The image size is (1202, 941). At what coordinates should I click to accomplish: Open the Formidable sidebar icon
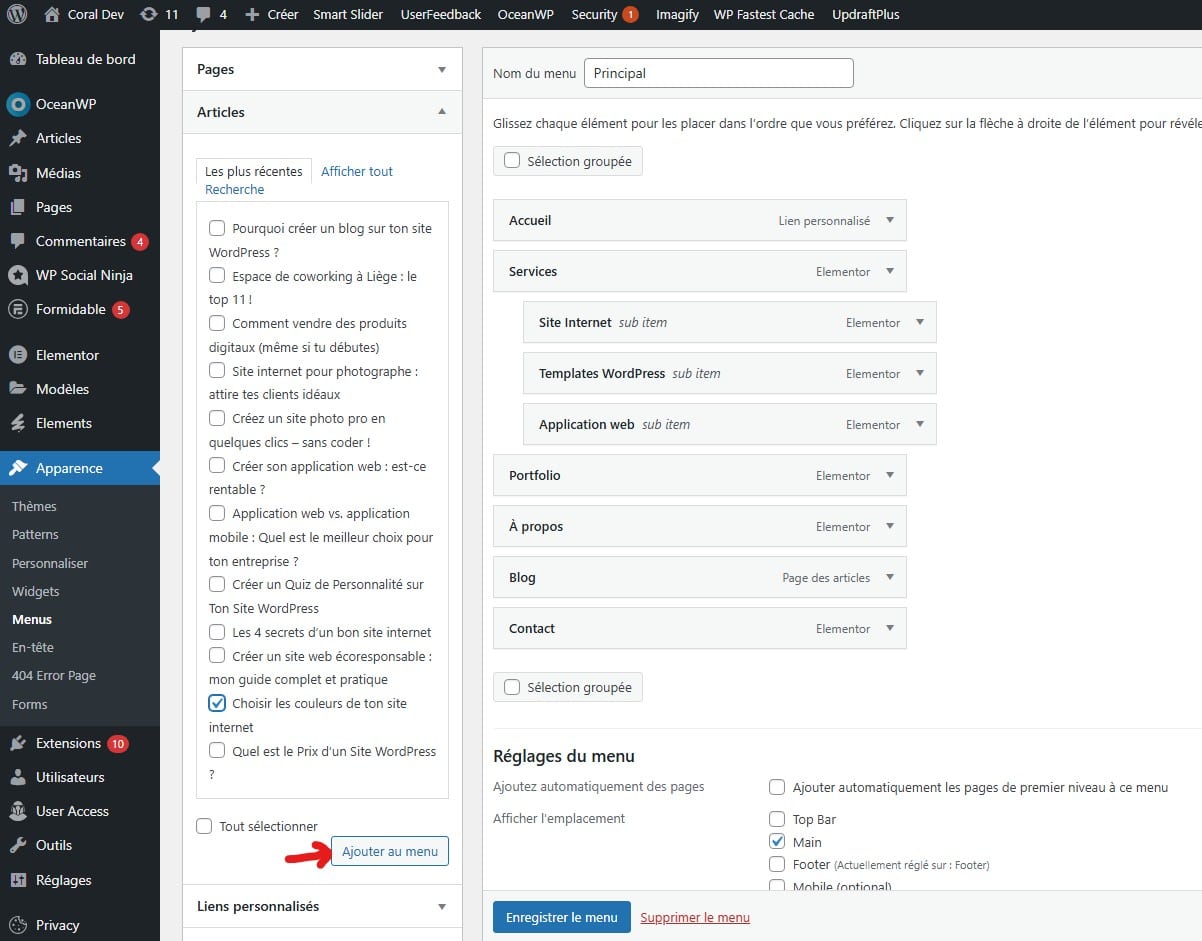point(18,309)
